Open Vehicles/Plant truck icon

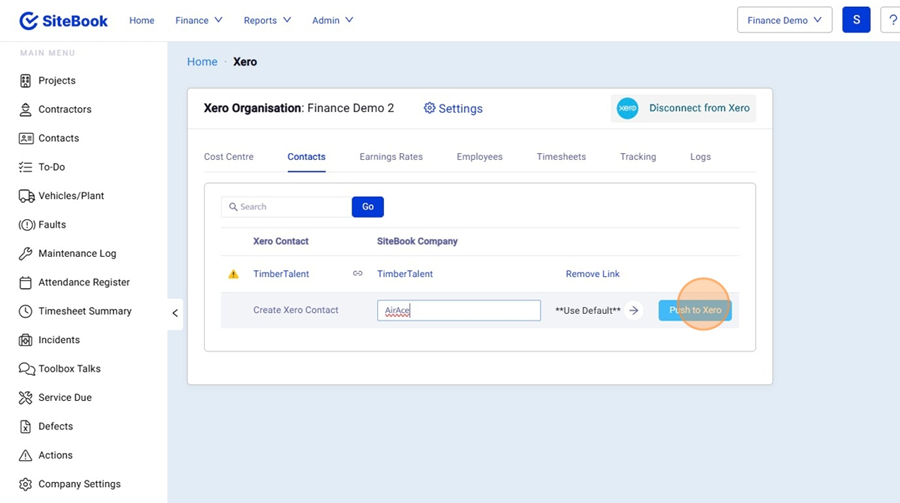[26, 196]
